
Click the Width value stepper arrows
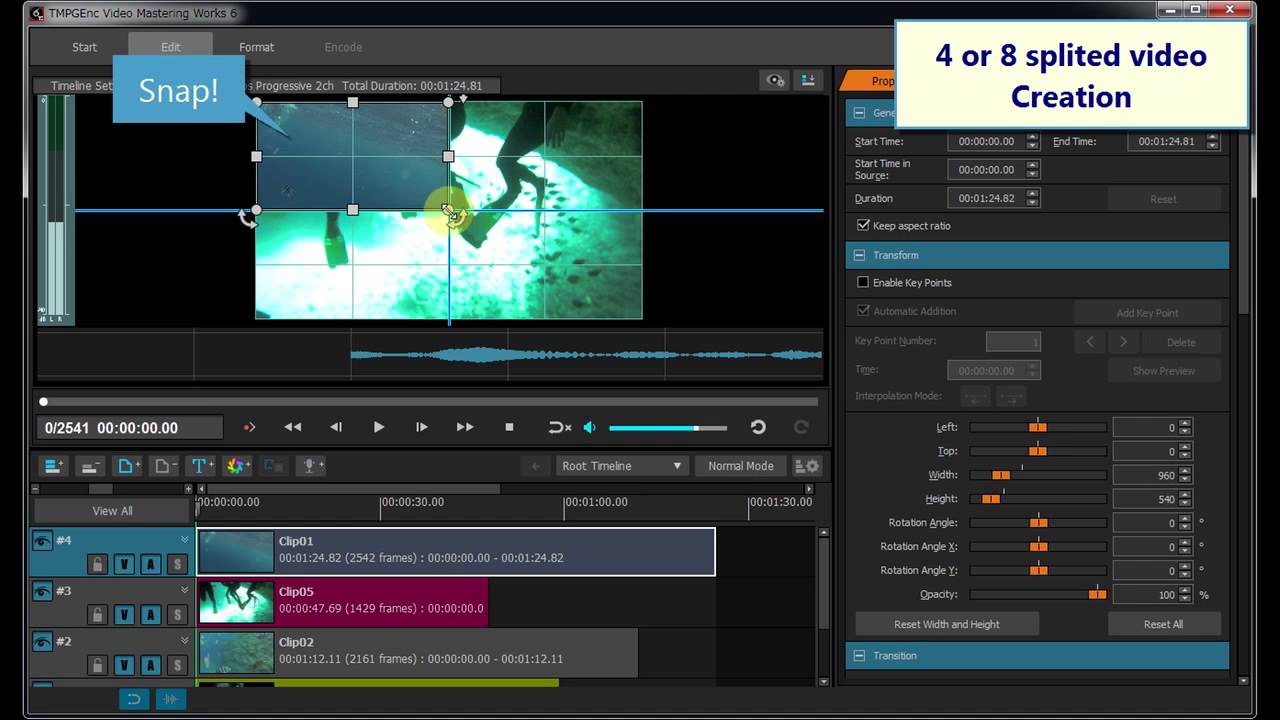[x=1185, y=475]
